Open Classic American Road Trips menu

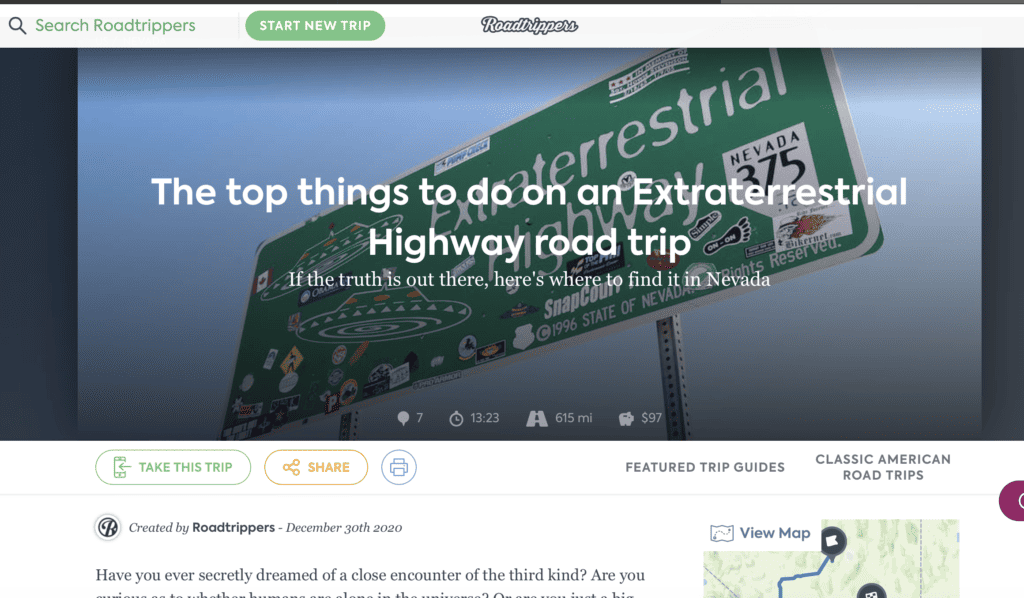[x=883, y=467]
